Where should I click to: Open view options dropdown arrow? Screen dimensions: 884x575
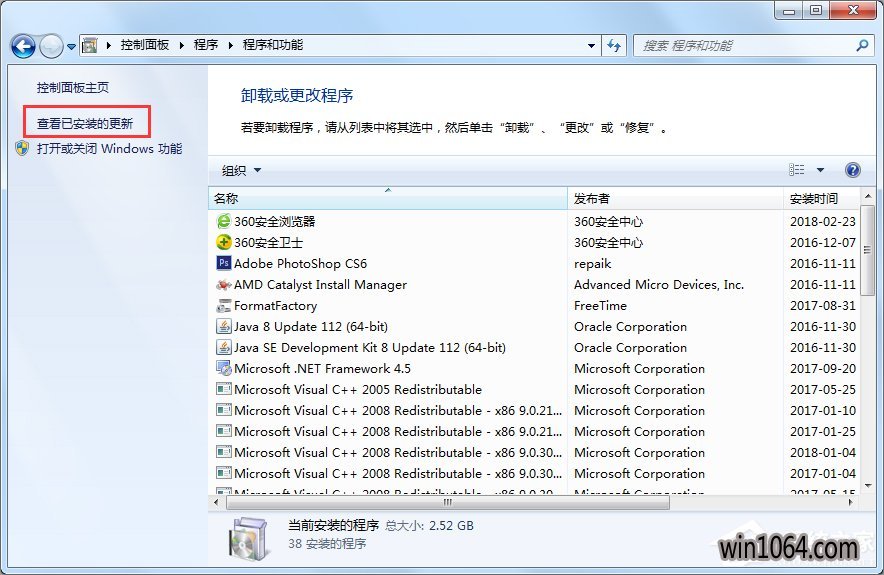tap(820, 170)
